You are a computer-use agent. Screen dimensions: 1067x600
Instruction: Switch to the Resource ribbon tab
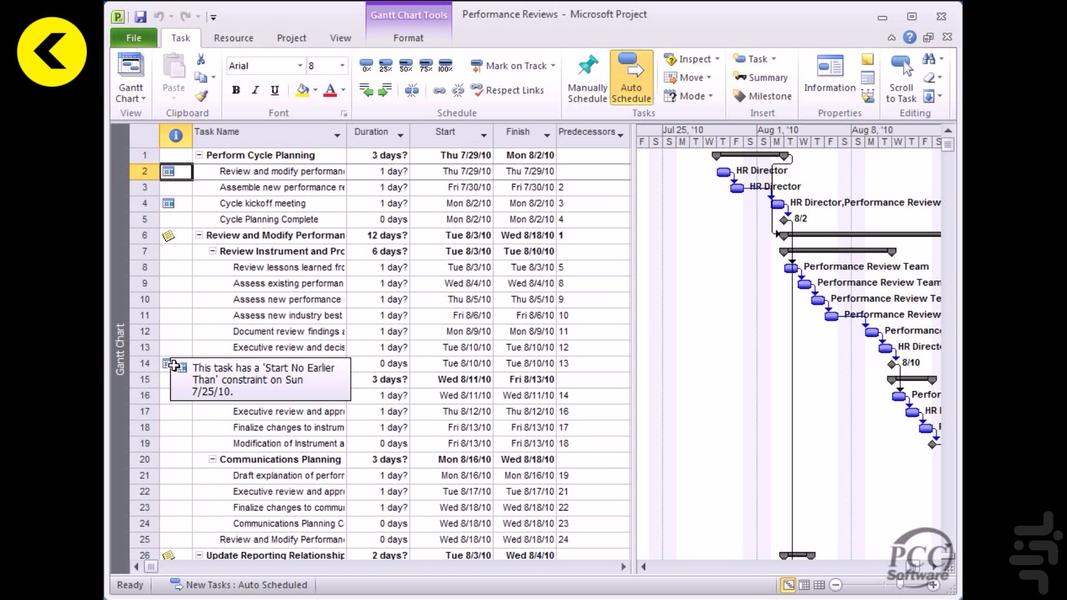pos(233,38)
